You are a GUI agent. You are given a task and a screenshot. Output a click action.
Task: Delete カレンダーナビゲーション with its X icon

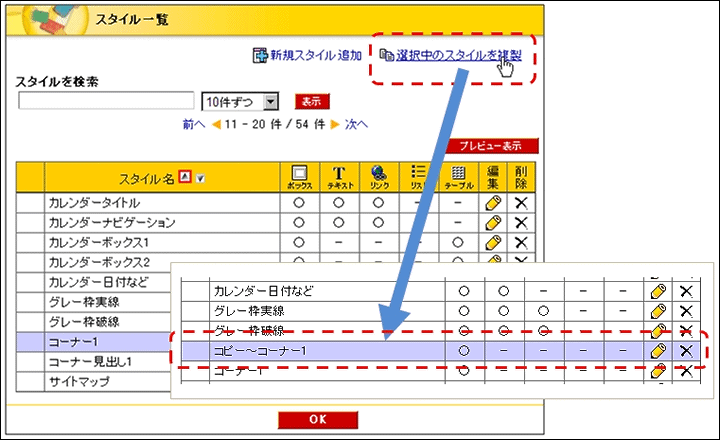click(521, 223)
